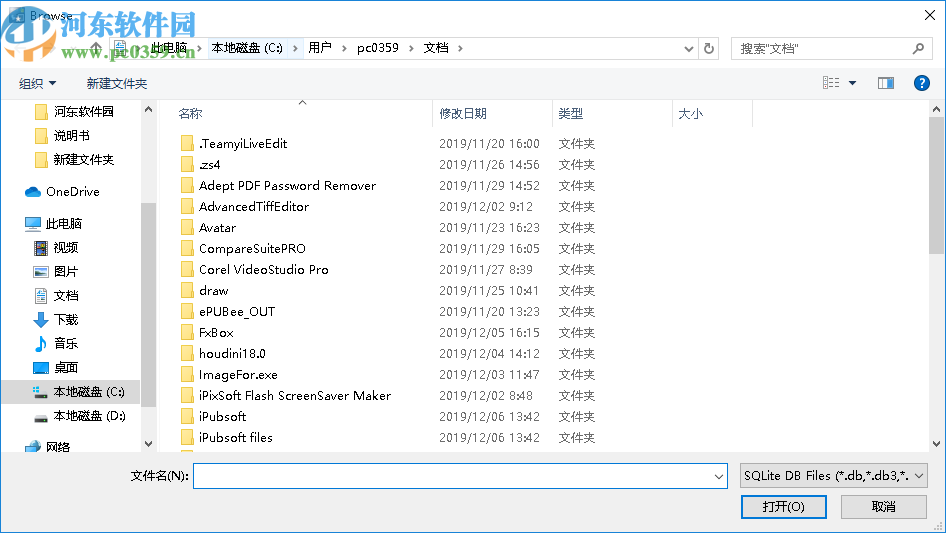Select 图片 pictures in sidebar

tap(56, 272)
